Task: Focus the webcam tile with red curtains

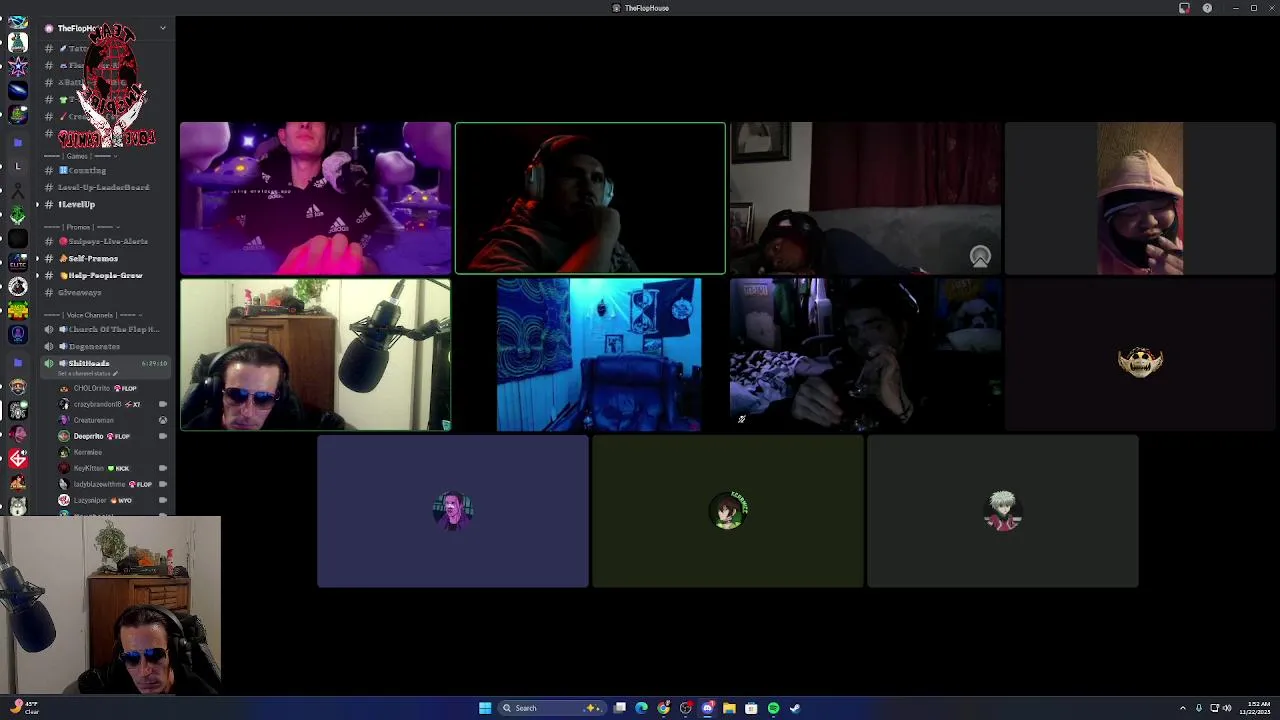Action: coord(865,198)
